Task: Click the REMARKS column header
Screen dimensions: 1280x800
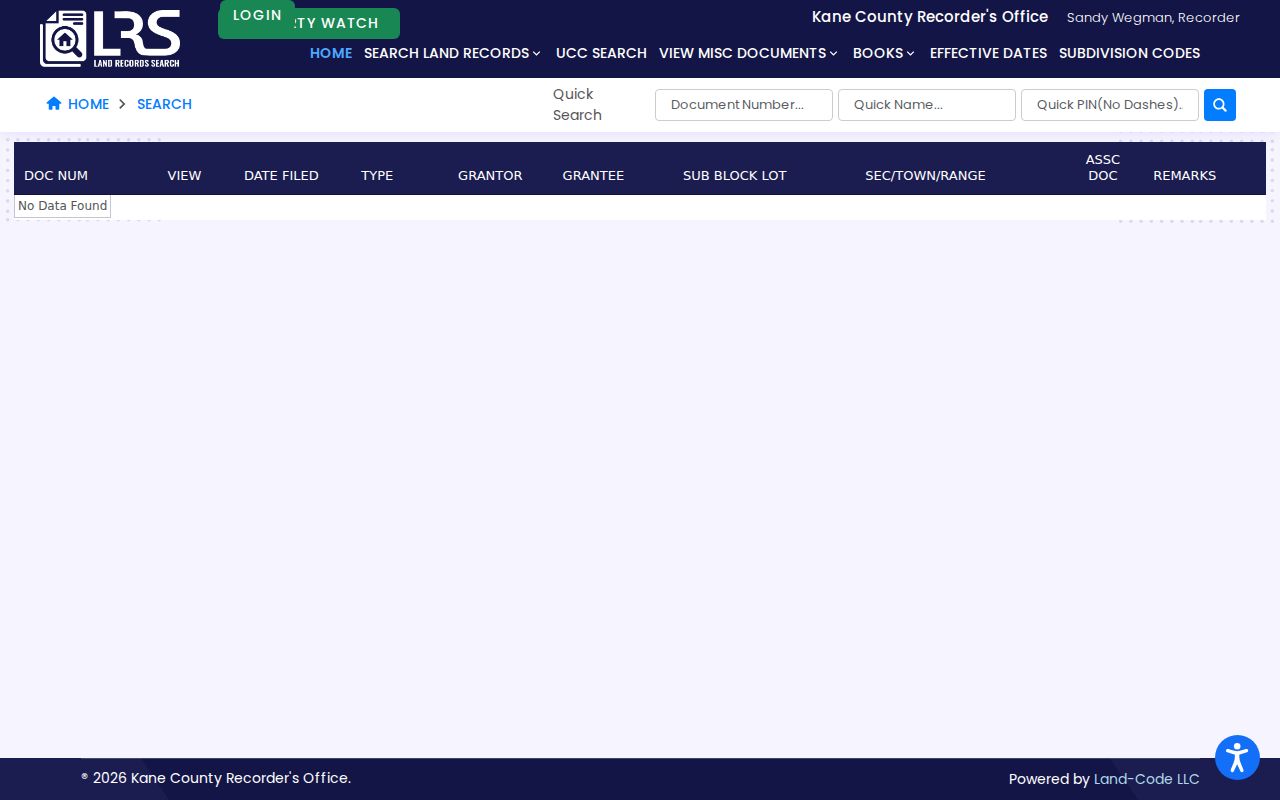Action: tap(1185, 175)
